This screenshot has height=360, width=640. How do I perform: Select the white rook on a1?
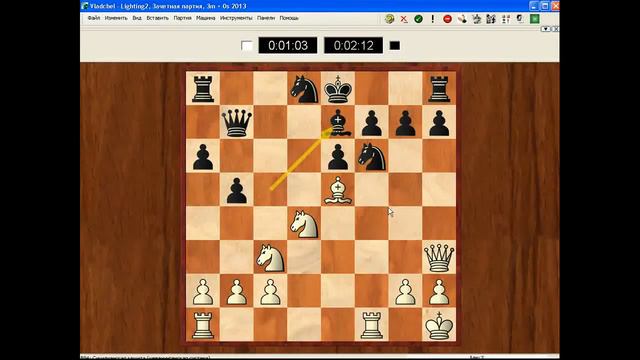(203, 325)
